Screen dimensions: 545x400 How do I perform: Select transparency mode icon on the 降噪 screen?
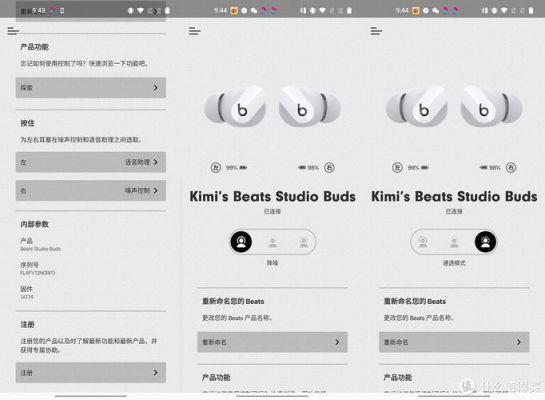click(304, 242)
